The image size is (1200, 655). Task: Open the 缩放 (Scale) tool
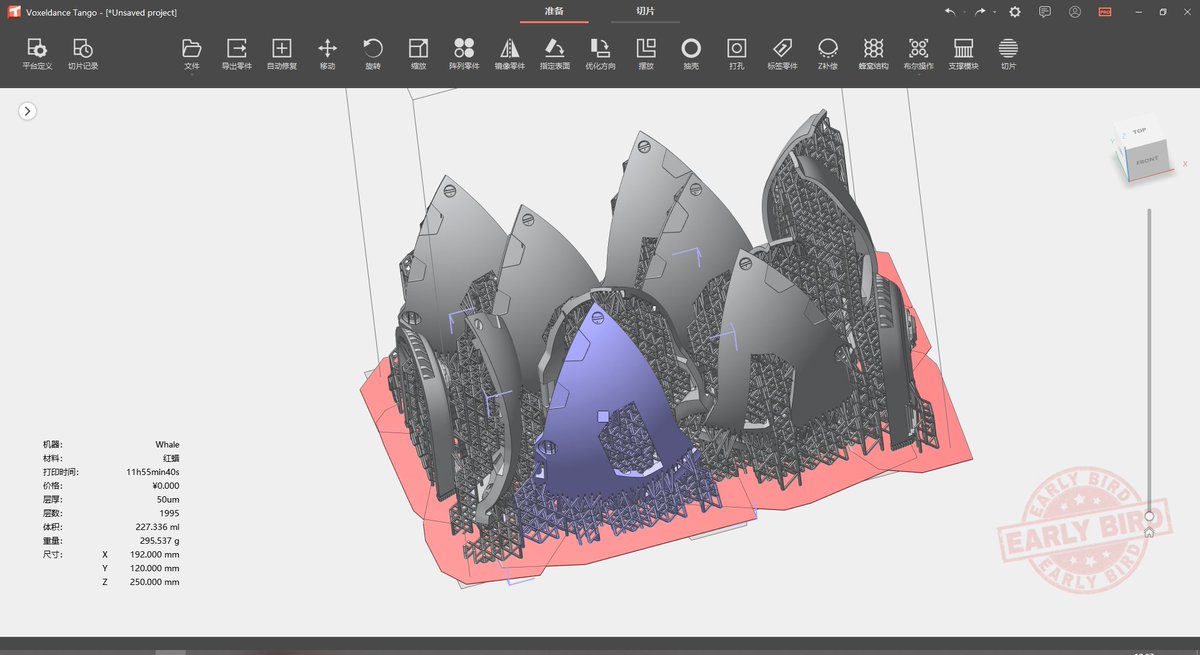[419, 55]
